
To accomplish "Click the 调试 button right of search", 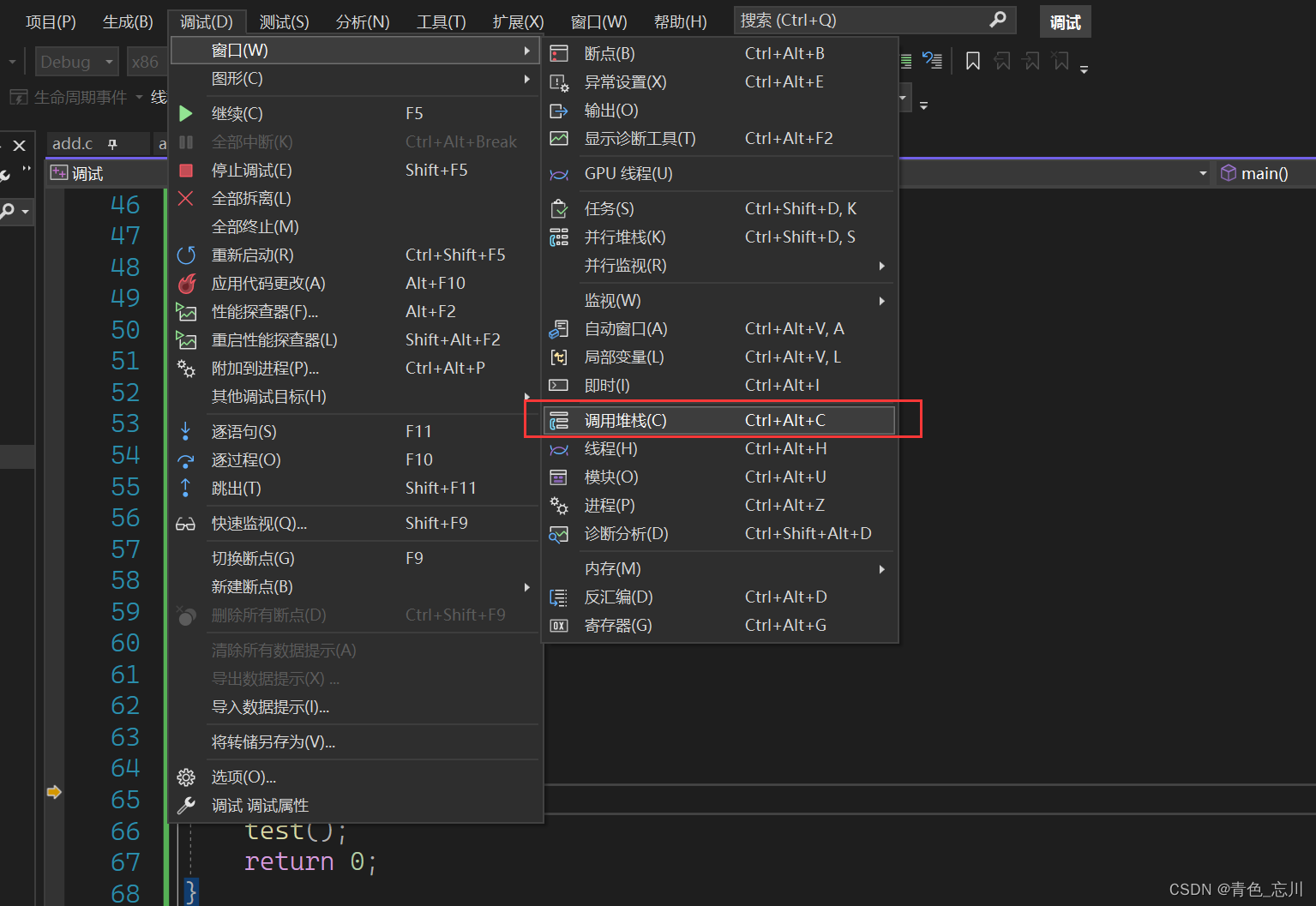I will pyautogui.click(x=1066, y=22).
